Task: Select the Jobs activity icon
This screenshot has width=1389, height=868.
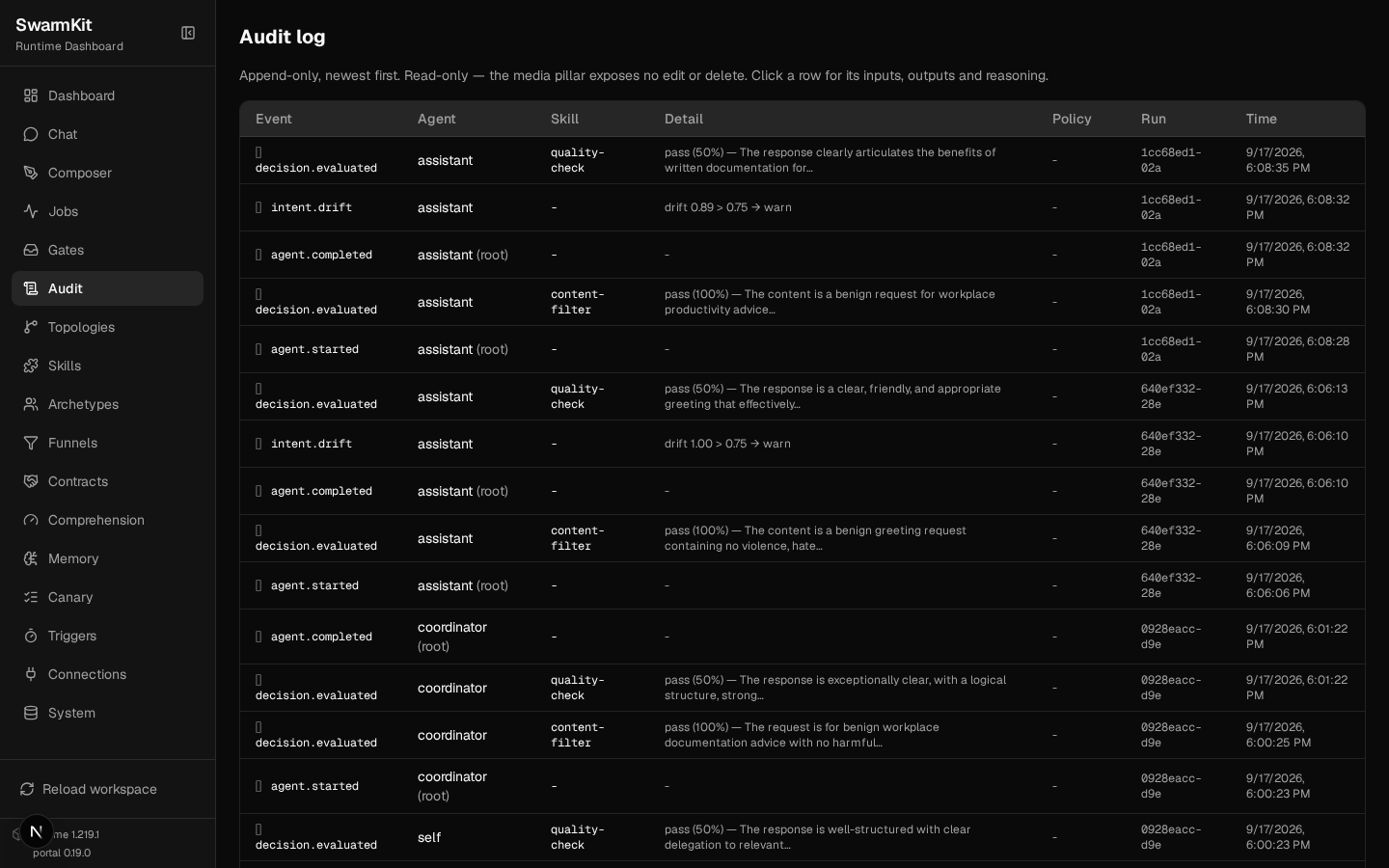Action: [x=31, y=211]
